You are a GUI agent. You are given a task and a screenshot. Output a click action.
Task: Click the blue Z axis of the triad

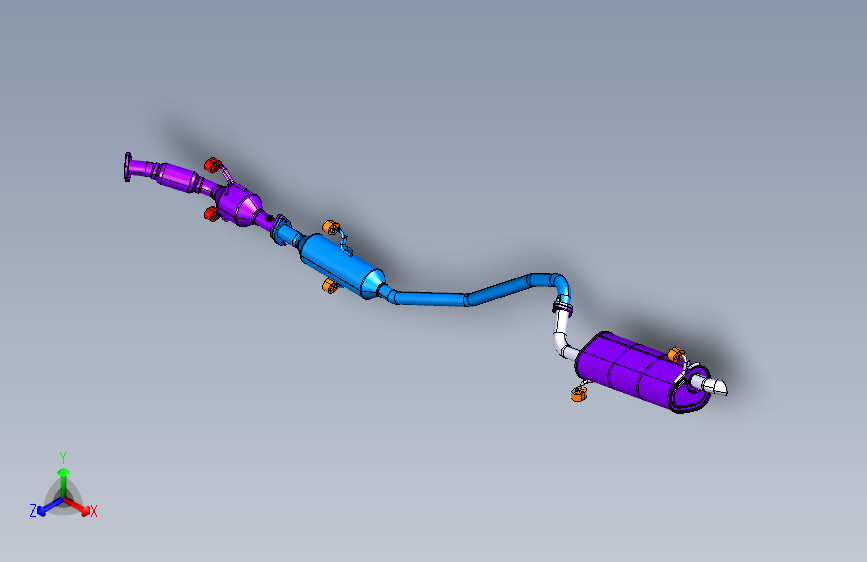(x=50, y=507)
